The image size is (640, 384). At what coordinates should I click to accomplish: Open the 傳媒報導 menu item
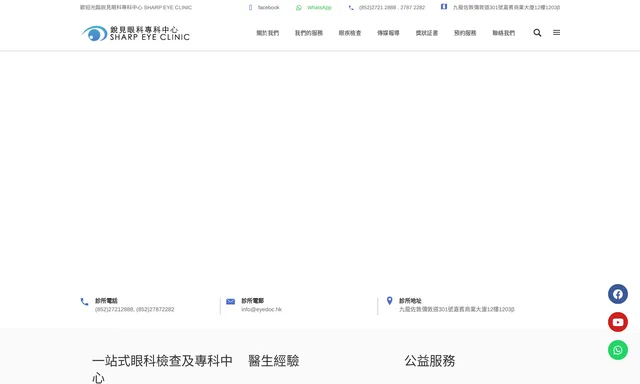pyautogui.click(x=388, y=33)
